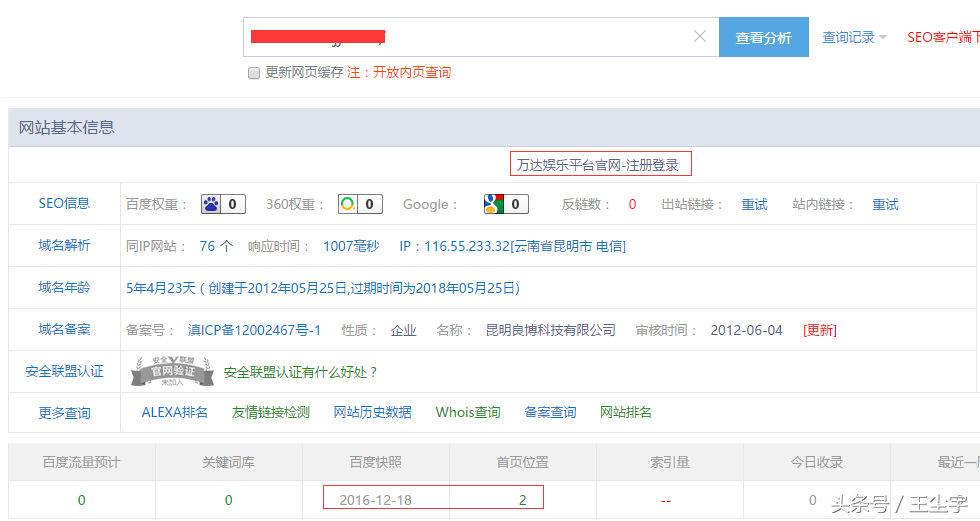Screen dimensions: 980x521
Task: Click the company name 昆明良博科技有限公司
Action: click(551, 330)
